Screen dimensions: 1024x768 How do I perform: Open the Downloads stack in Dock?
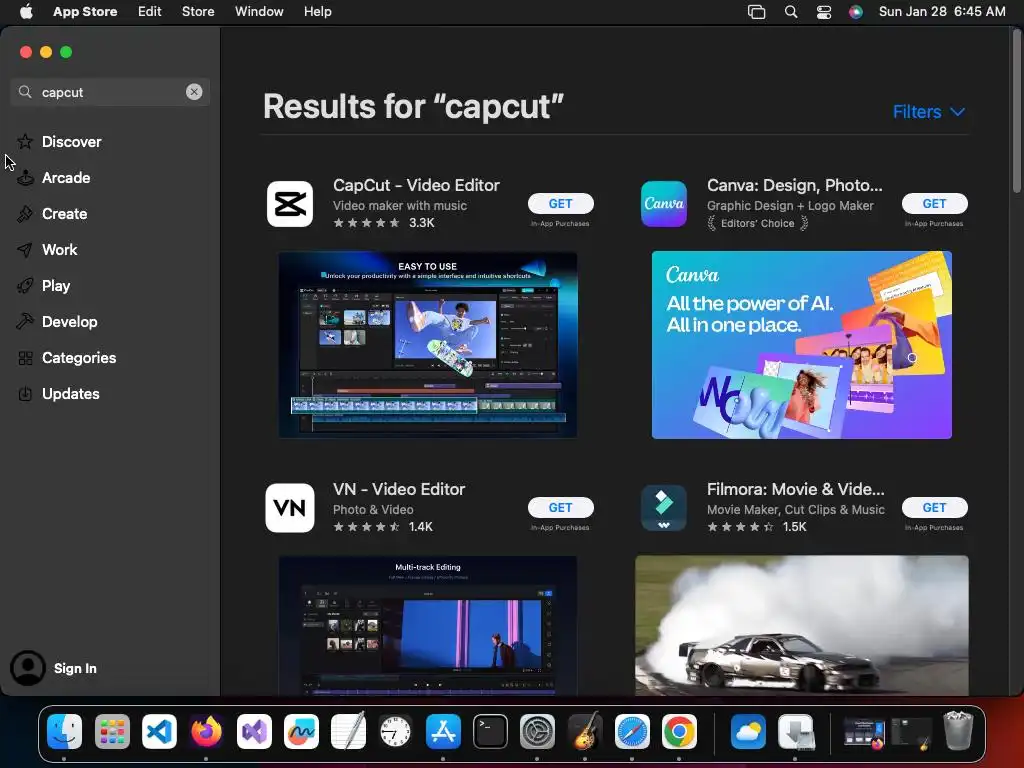coord(796,731)
